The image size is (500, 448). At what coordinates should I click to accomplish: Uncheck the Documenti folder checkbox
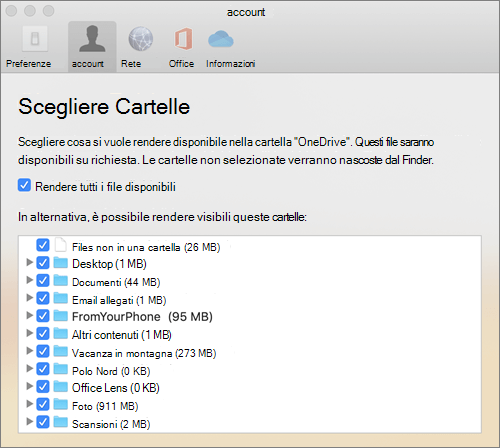point(43,280)
